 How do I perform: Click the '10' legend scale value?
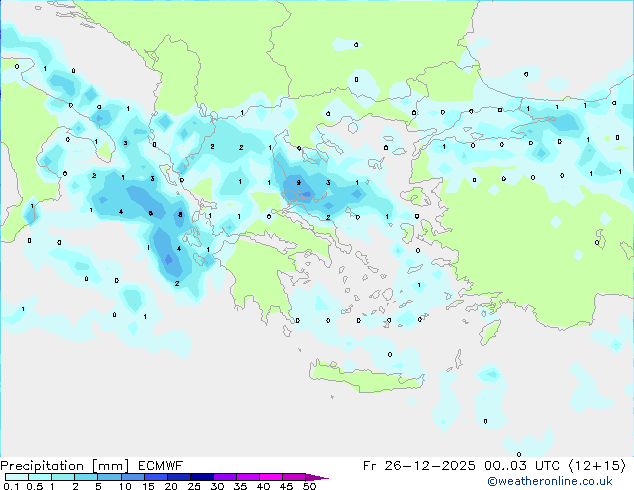125,486
